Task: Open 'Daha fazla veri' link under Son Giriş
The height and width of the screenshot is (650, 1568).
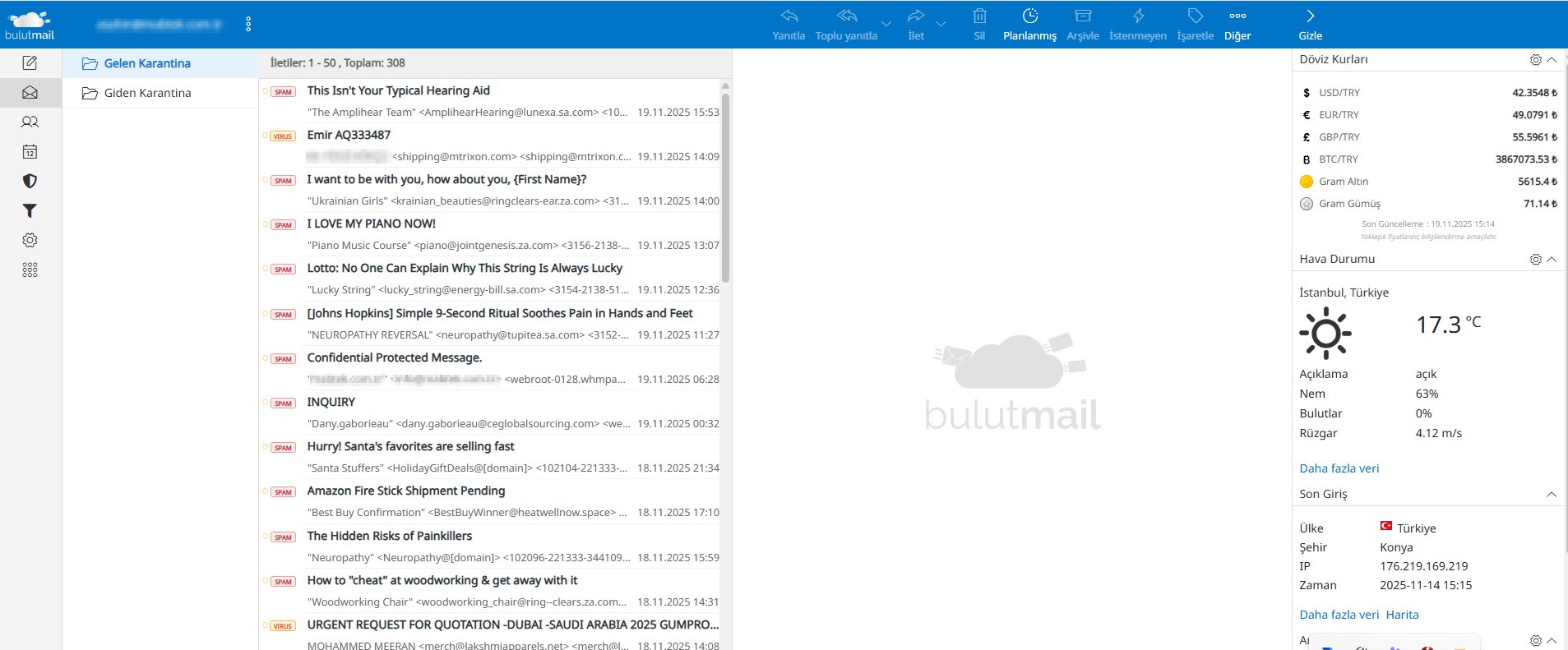Action: 1339,615
